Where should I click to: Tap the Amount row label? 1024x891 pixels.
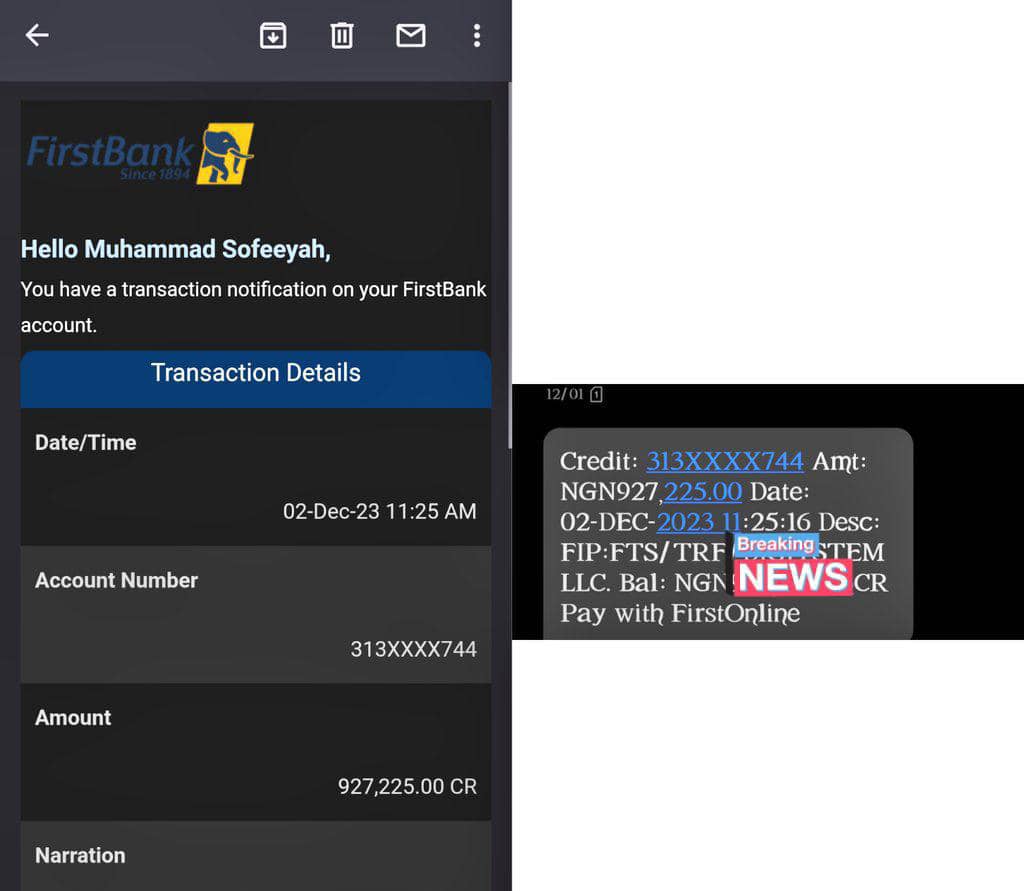click(73, 717)
